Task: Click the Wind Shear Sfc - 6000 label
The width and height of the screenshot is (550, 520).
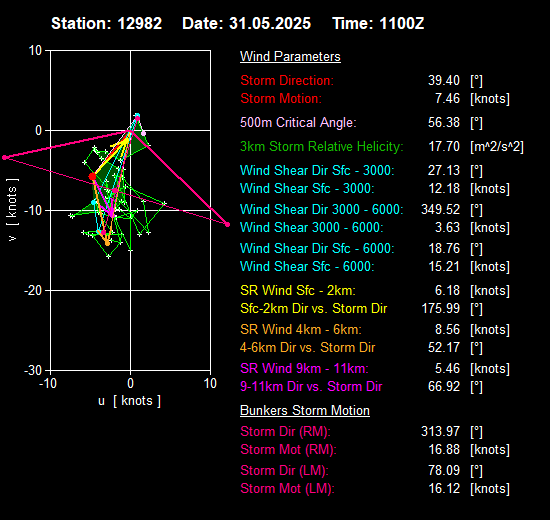Action: click(307, 266)
